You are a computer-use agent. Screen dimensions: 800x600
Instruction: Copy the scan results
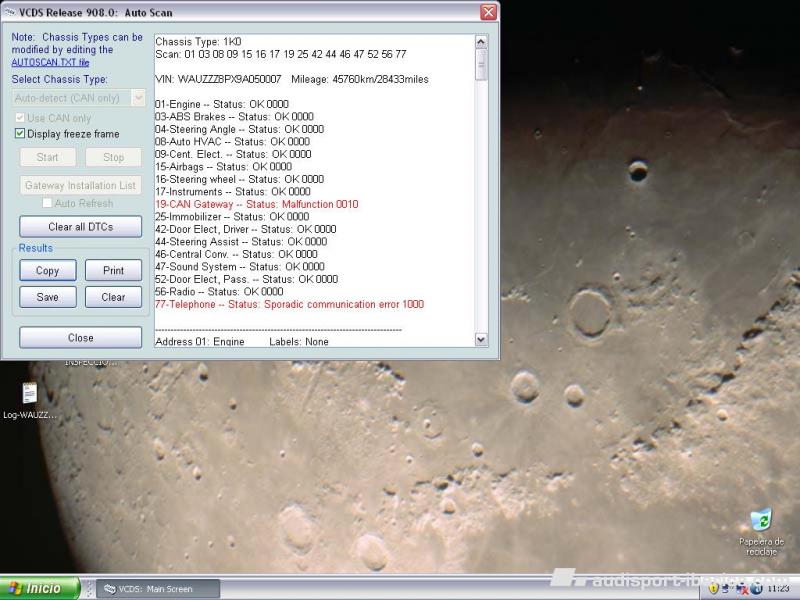[x=48, y=270]
